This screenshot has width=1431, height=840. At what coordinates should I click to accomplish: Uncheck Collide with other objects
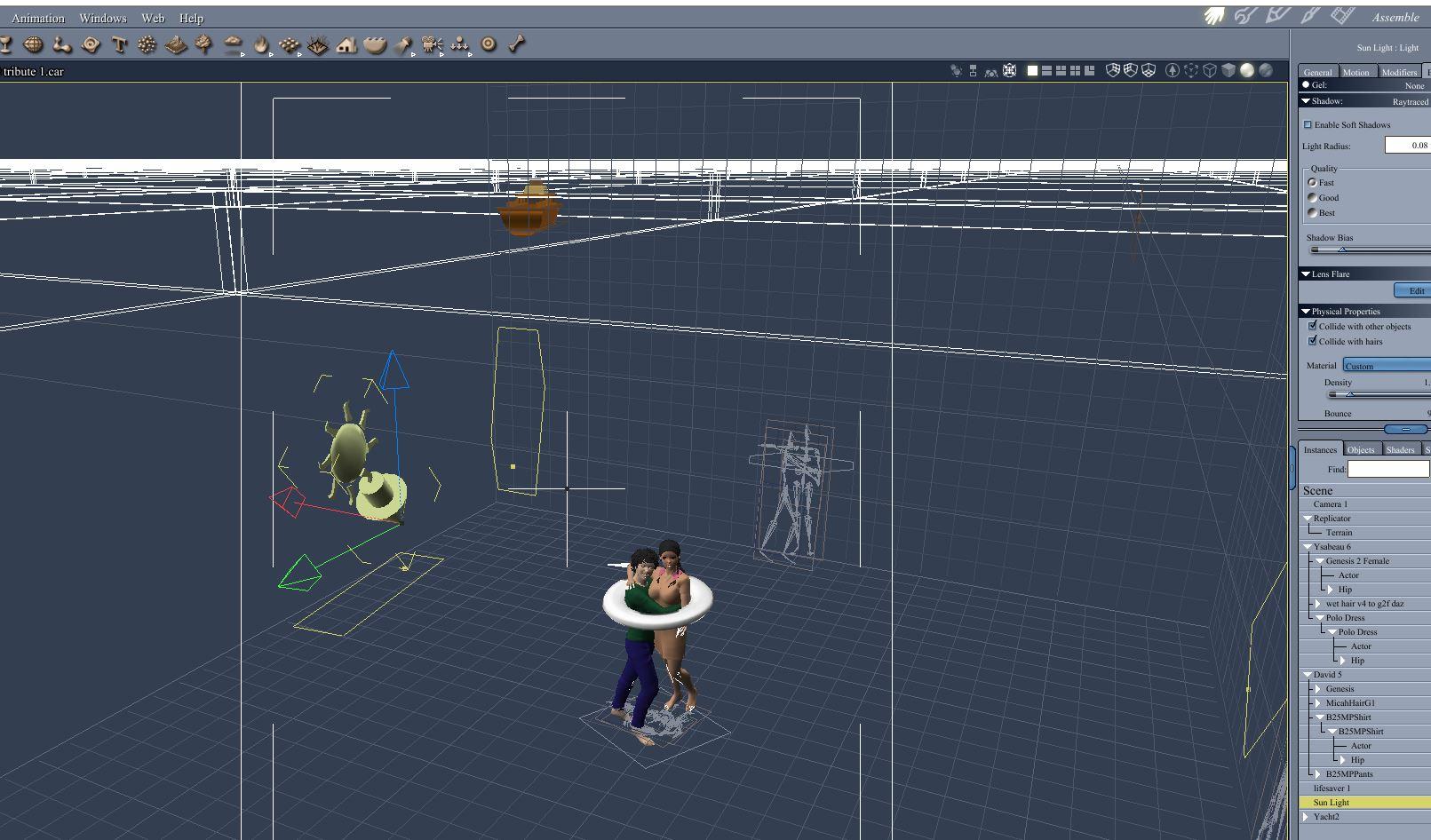coord(1312,326)
